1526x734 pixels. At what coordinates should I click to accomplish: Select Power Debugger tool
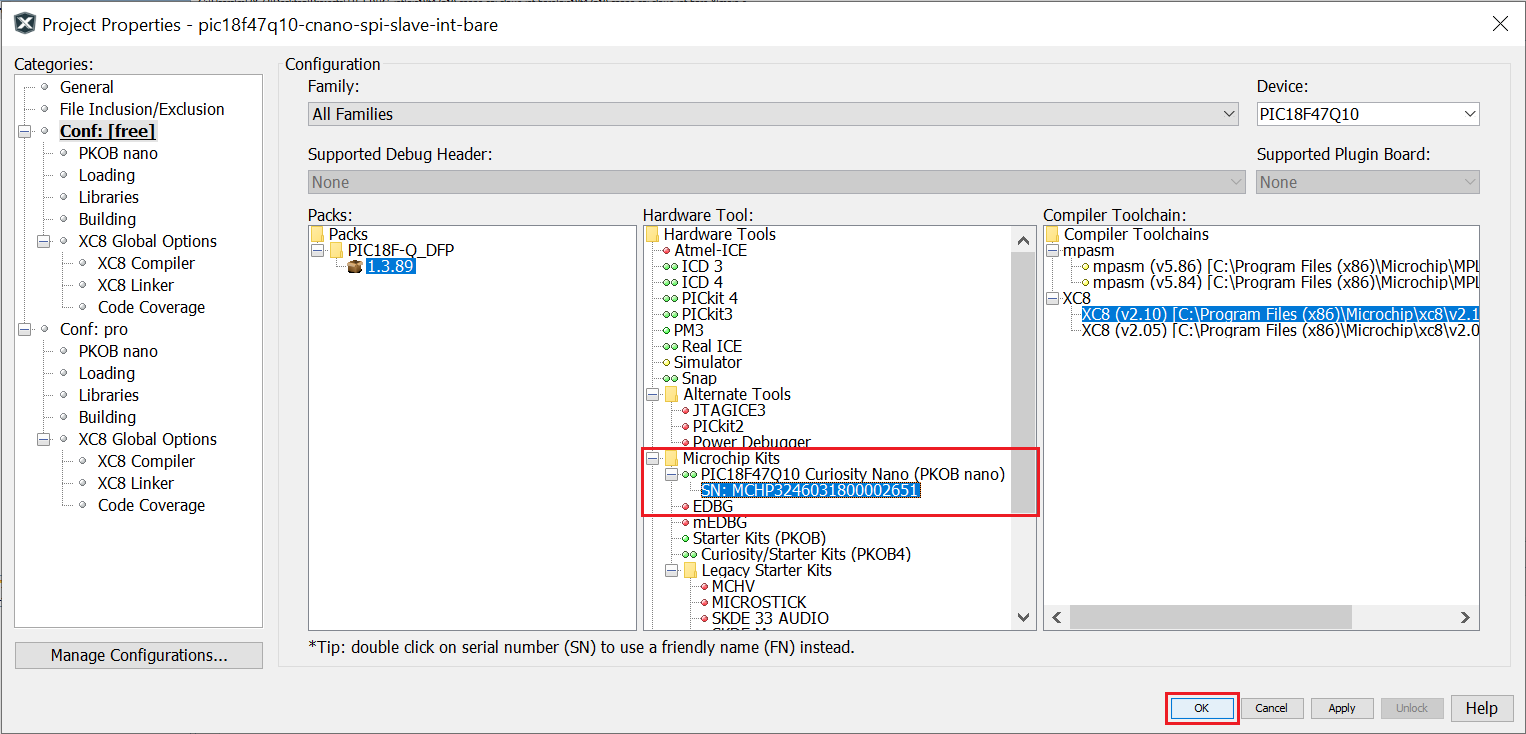tap(751, 442)
